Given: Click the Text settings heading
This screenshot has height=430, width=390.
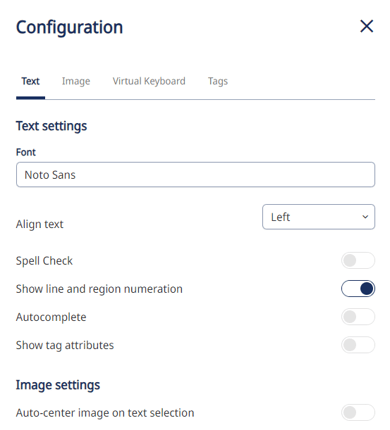Looking at the screenshot, I should click(x=51, y=126).
